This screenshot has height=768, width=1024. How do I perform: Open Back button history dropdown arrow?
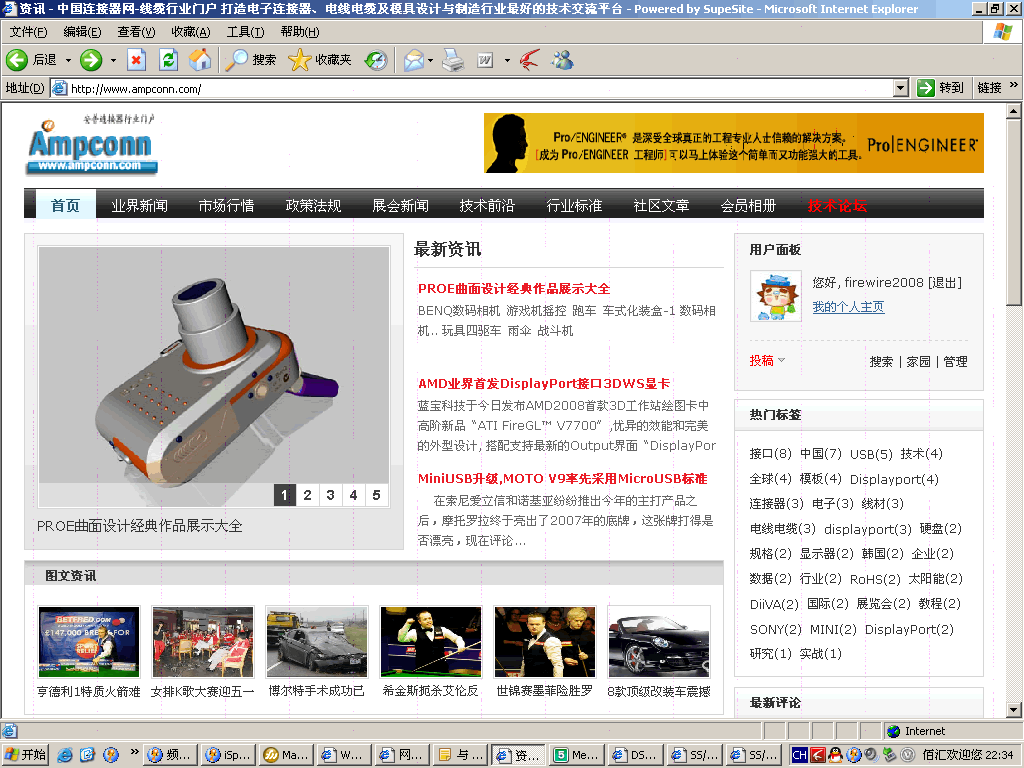(x=68, y=60)
